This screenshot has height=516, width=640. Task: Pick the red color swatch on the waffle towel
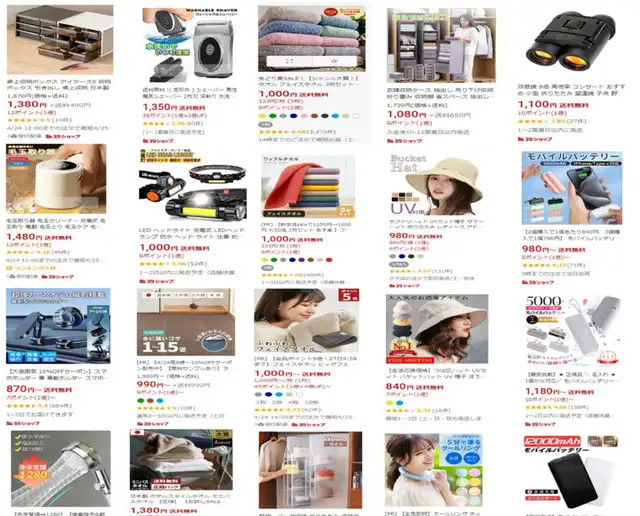[x=329, y=260]
